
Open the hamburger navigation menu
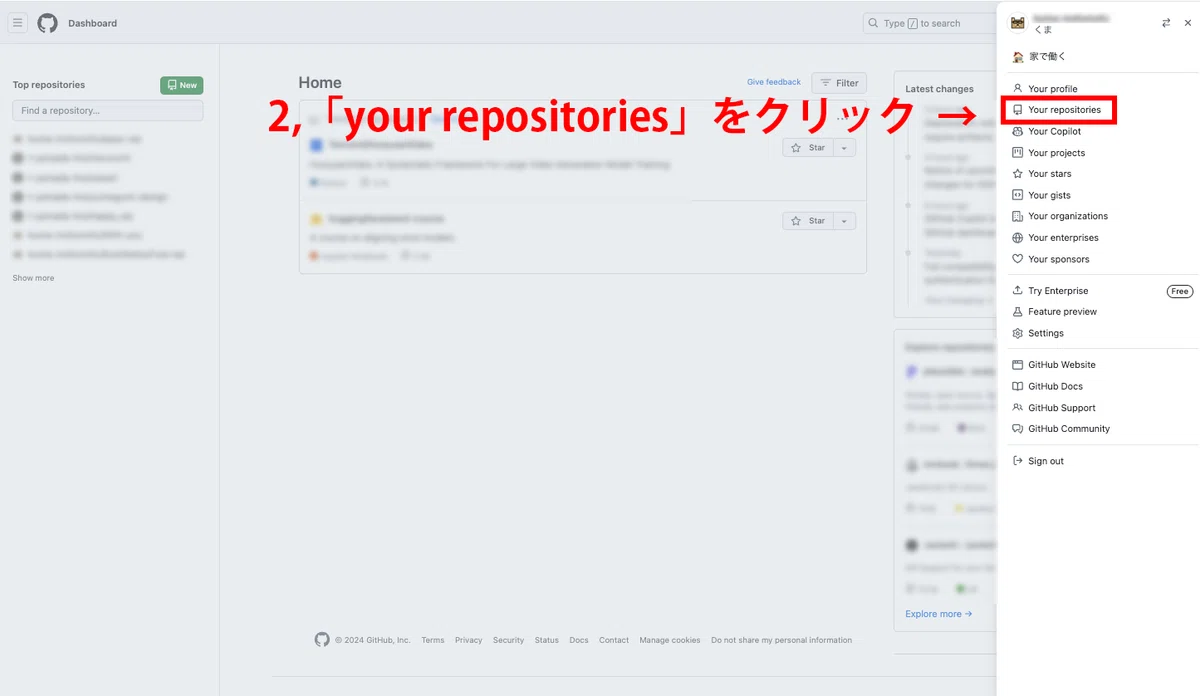point(18,23)
